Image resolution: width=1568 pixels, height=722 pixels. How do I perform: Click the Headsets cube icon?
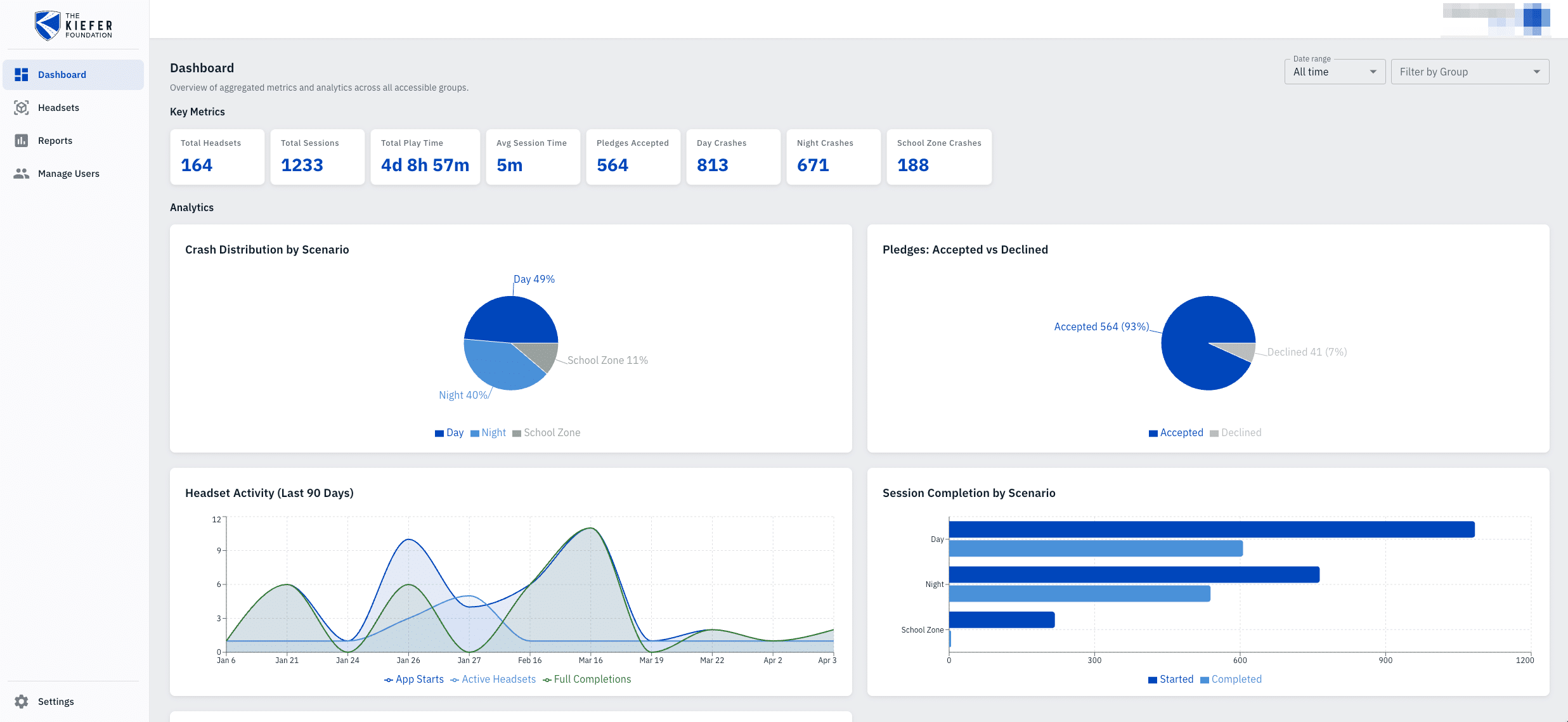[x=22, y=108]
